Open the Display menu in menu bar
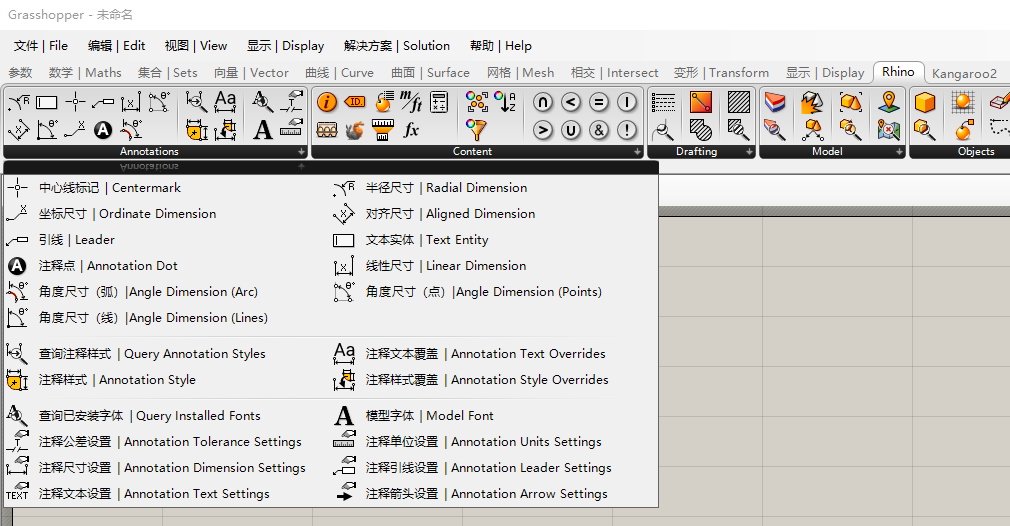 tap(285, 46)
